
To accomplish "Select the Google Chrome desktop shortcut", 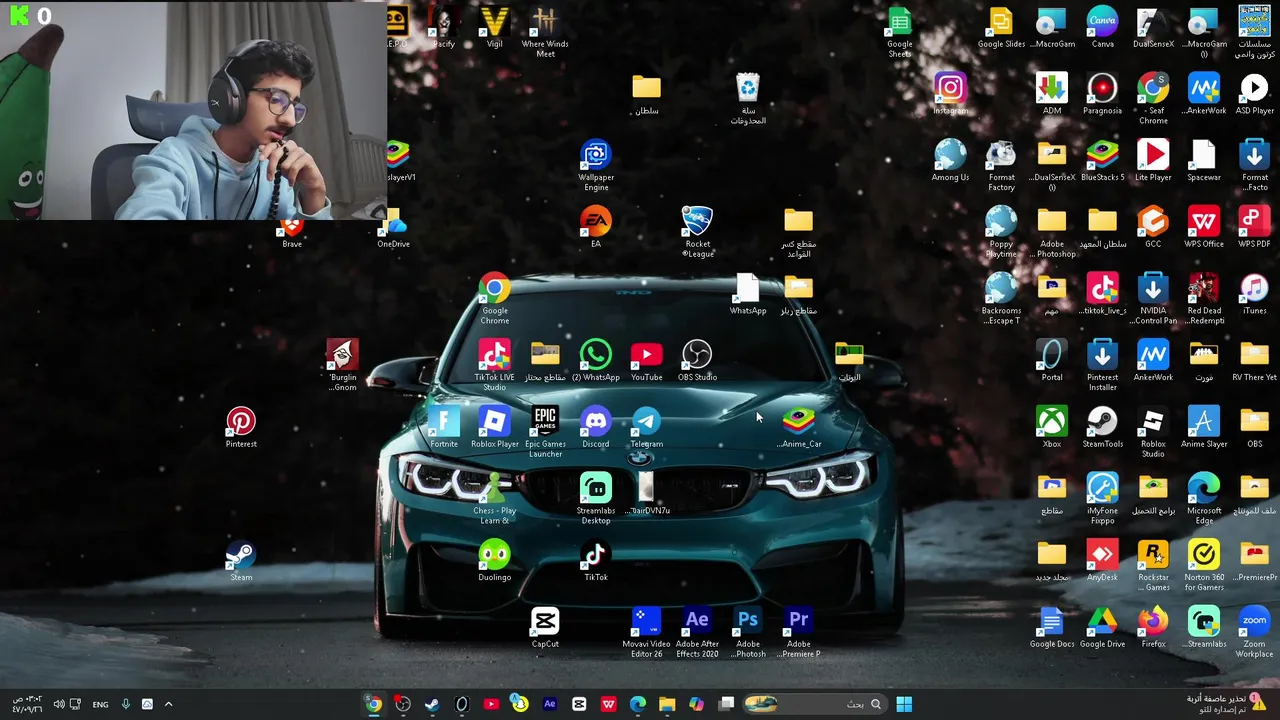I will click(494, 299).
